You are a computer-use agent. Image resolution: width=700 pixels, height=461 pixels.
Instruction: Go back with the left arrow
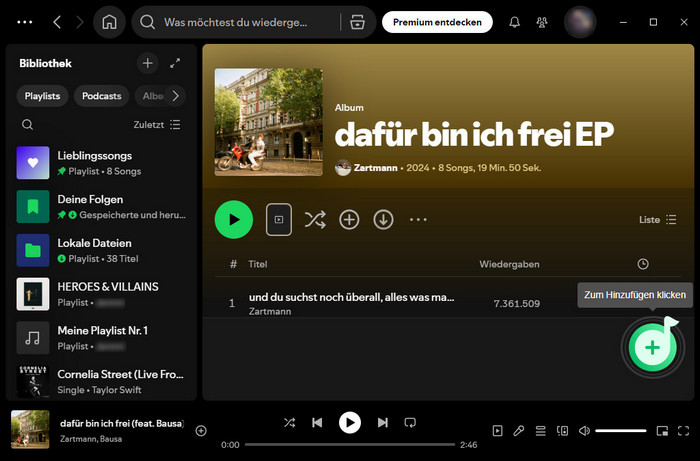[57, 22]
